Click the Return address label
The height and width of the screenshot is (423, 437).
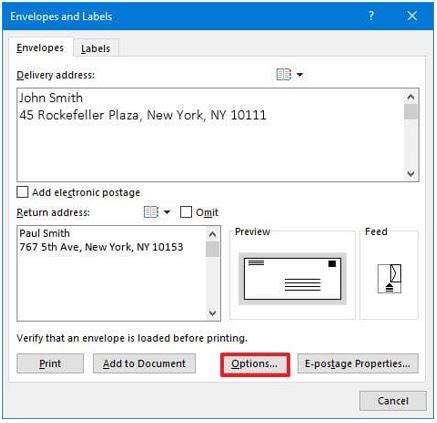tap(53, 212)
